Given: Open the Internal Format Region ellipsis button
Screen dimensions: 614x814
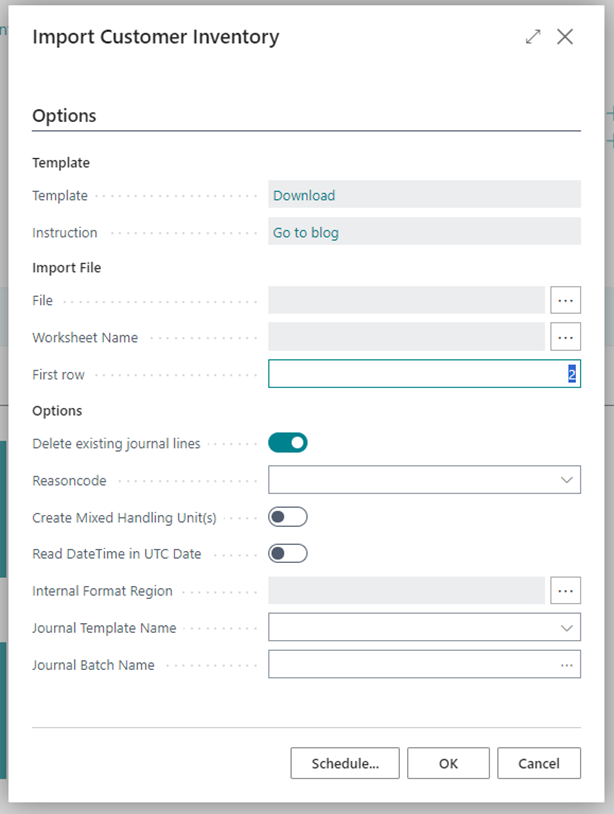Looking at the screenshot, I should coord(565,590).
